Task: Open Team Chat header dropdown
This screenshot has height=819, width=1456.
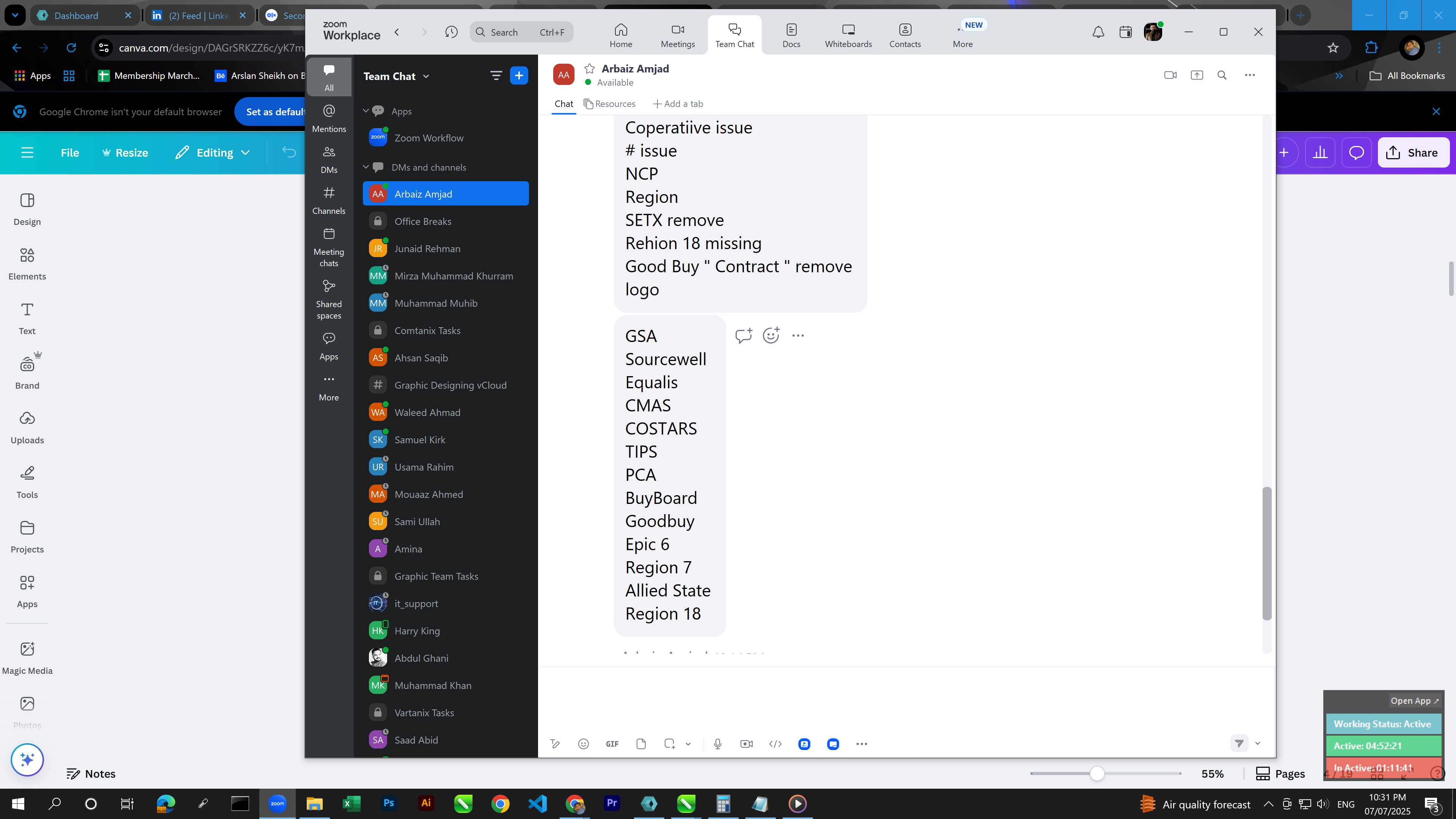Action: click(x=426, y=76)
